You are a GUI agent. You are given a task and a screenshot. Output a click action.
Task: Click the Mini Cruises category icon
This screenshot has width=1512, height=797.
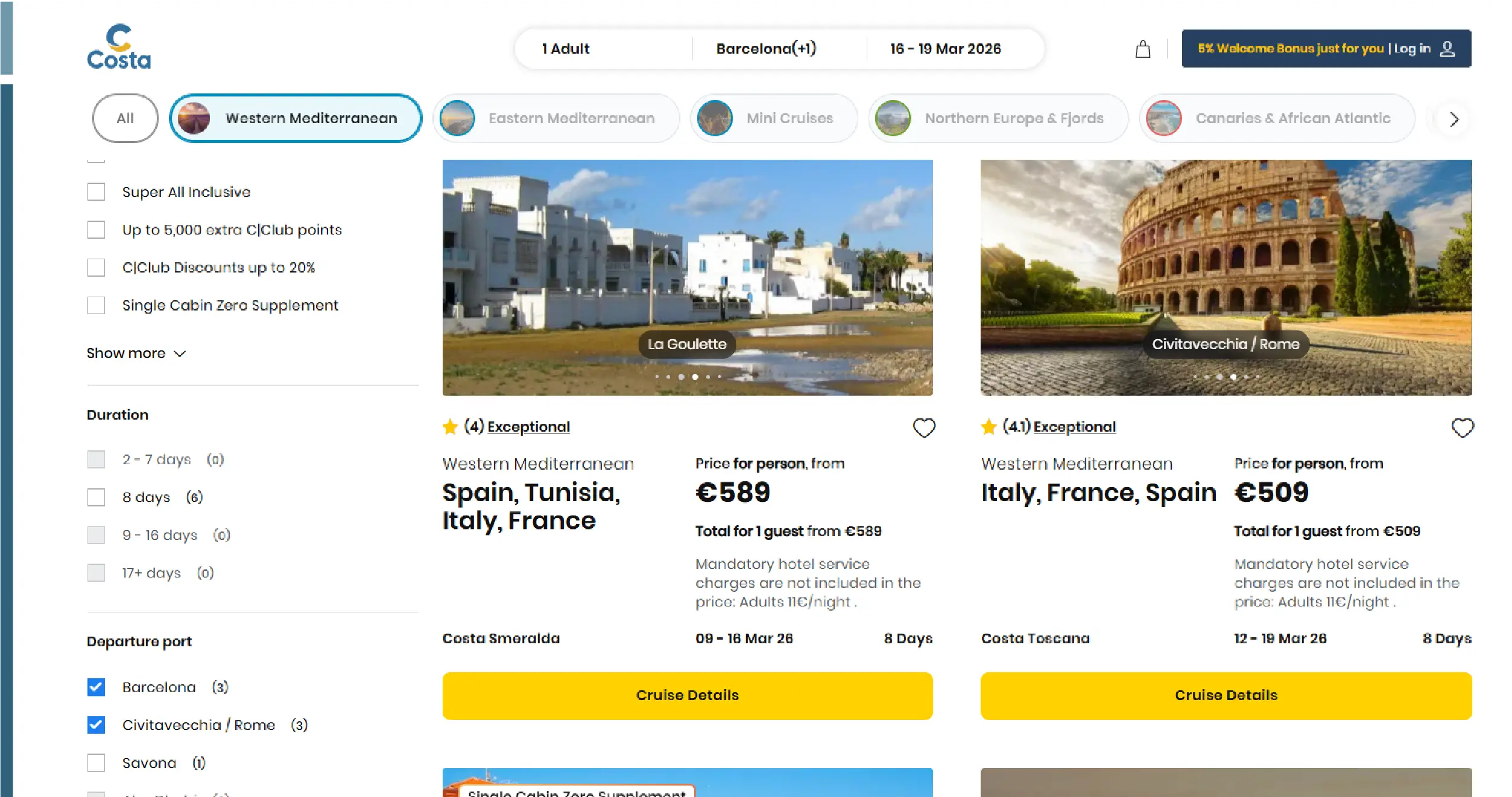tap(715, 118)
